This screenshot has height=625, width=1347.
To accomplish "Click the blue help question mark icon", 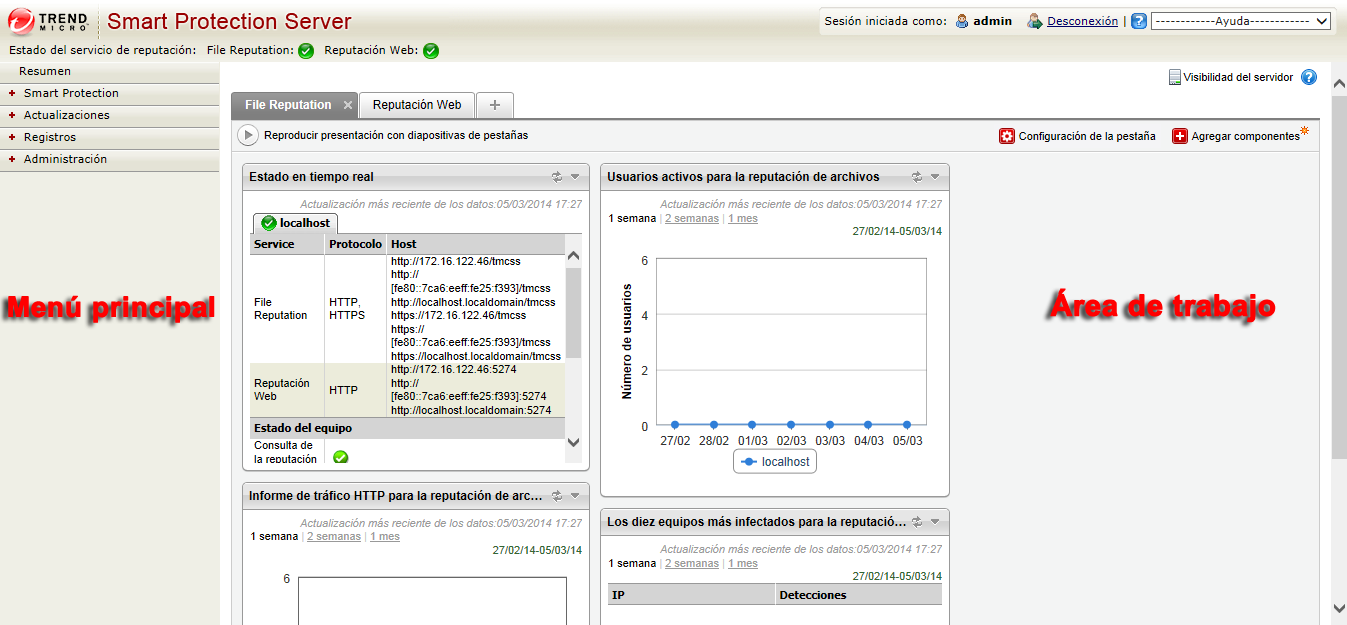I will (x=1308, y=77).
